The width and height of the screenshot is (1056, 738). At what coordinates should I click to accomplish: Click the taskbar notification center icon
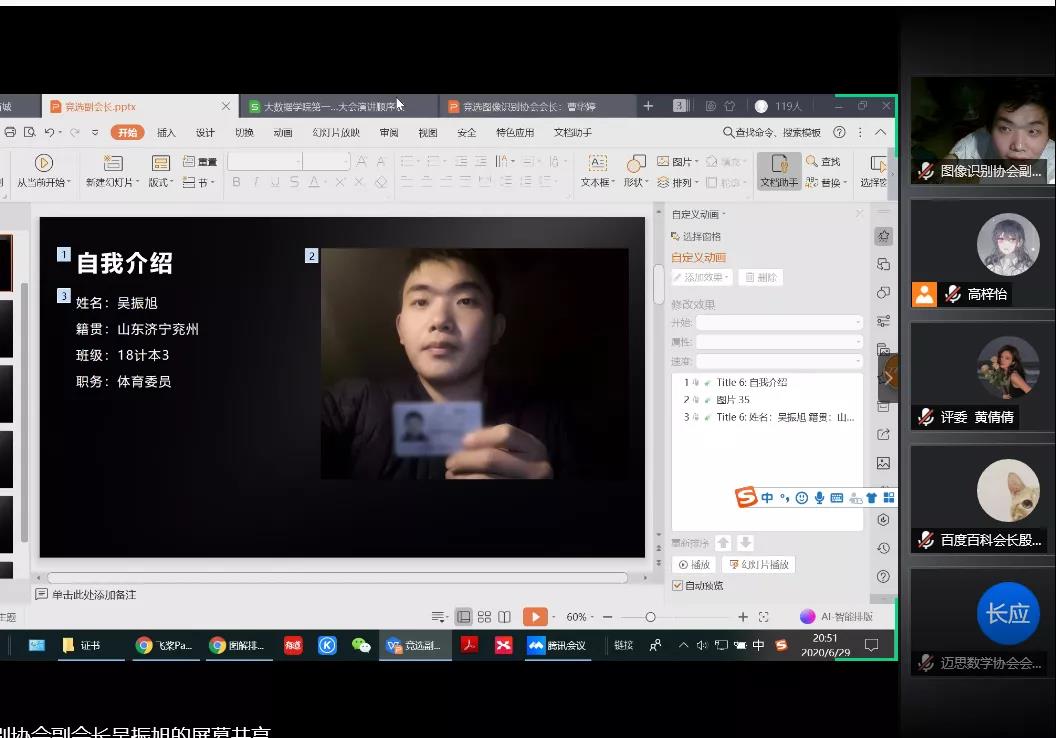pos(871,645)
